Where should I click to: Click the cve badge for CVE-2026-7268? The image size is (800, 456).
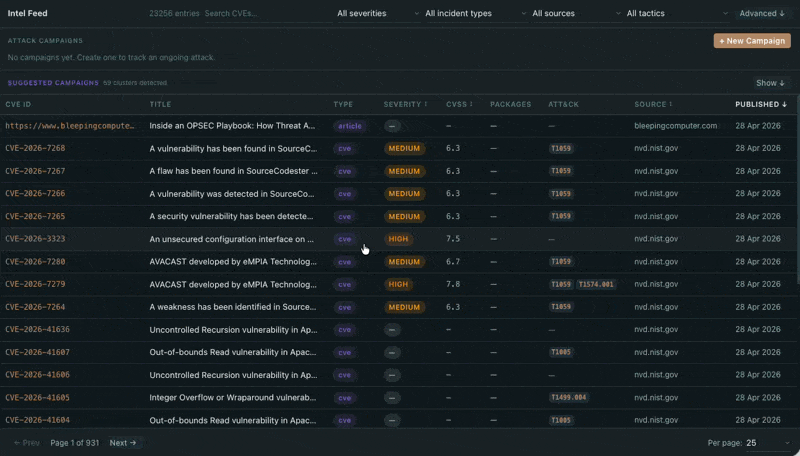click(344, 148)
